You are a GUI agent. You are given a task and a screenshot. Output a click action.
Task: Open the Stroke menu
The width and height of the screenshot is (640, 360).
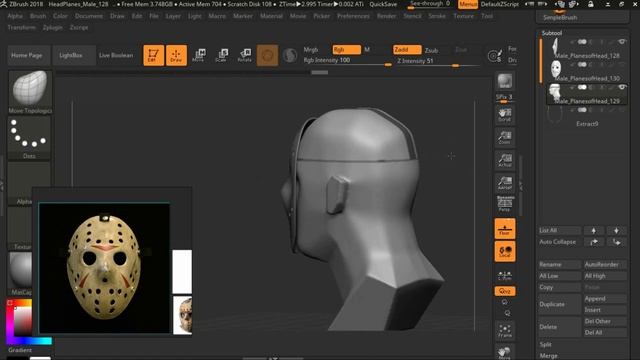click(x=437, y=16)
